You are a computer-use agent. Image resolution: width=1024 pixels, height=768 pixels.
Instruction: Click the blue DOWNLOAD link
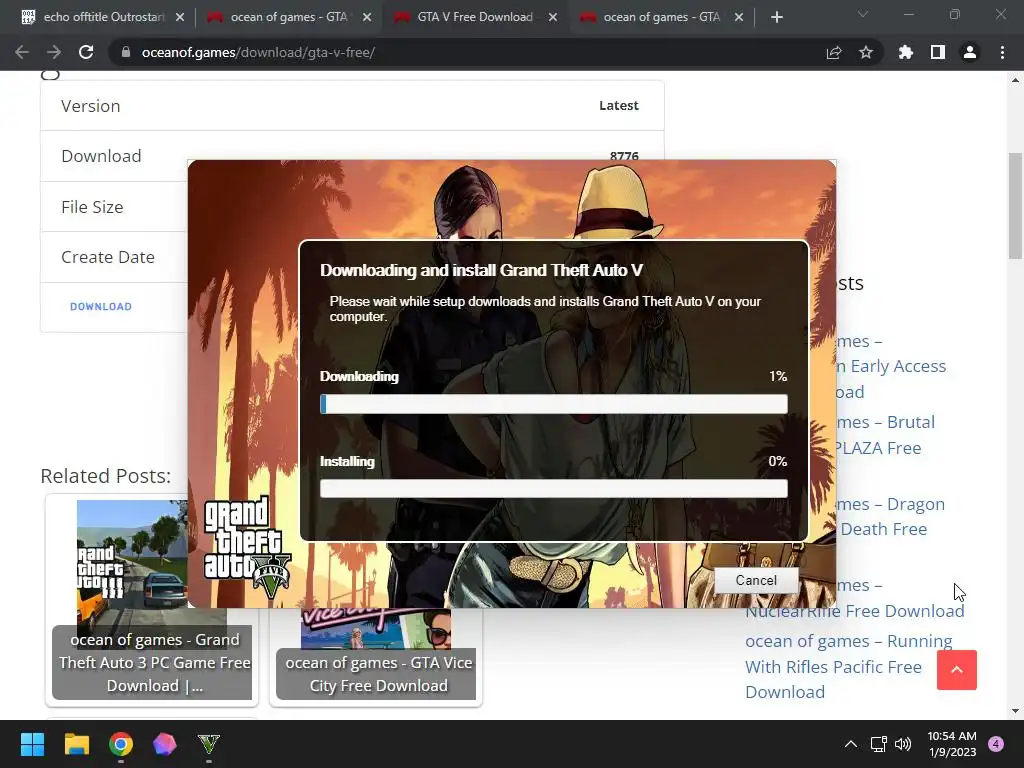click(101, 306)
